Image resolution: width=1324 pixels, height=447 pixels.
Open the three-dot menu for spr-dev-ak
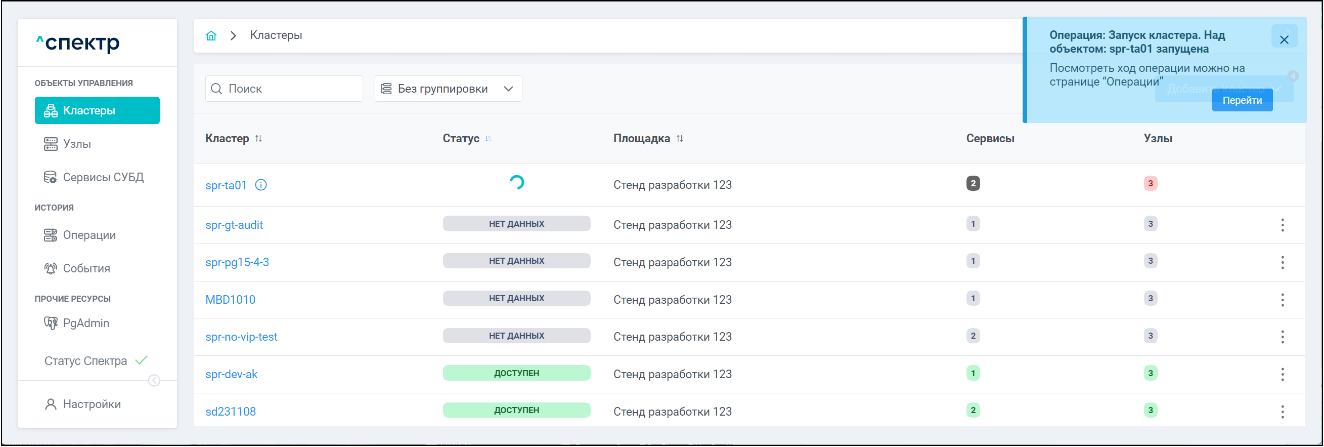click(x=1283, y=374)
